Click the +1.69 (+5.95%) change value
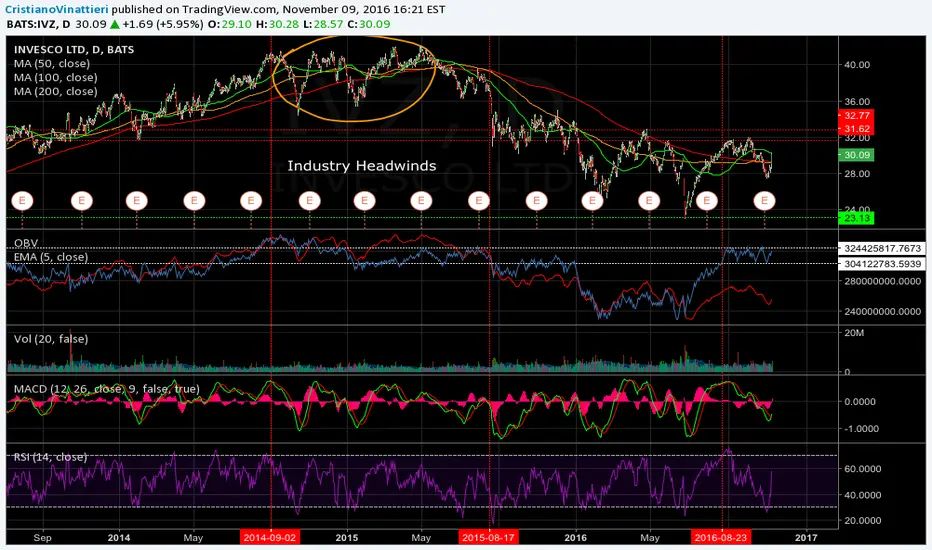Image resolution: width=932 pixels, height=550 pixels. (162, 24)
